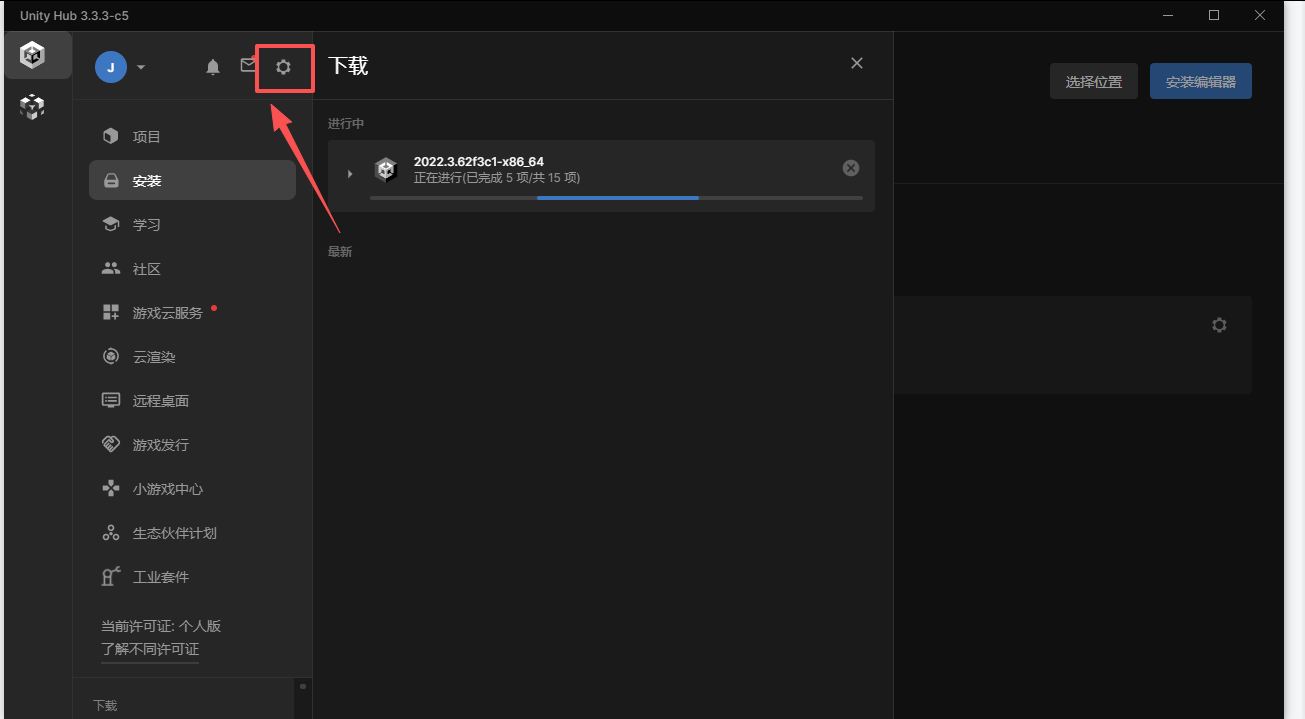
Task: Click the 进行中 section label
Action: (346, 123)
